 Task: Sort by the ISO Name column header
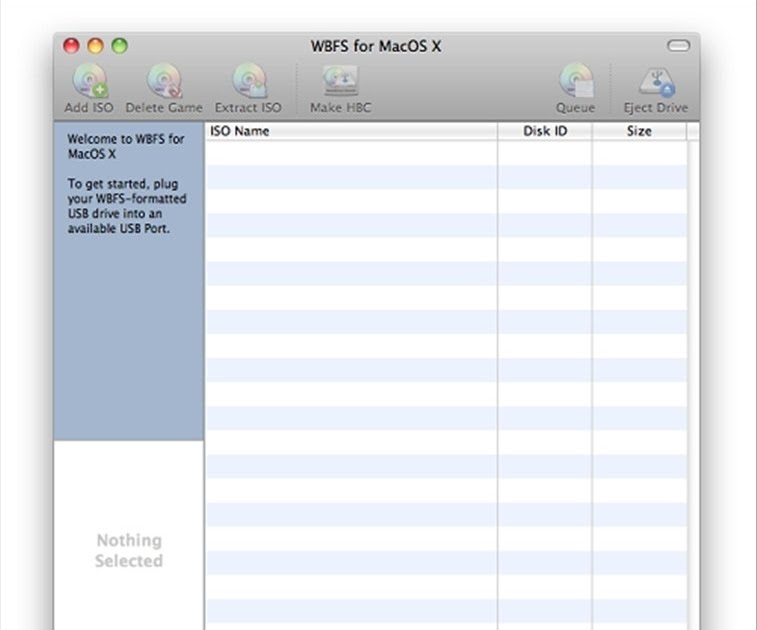[x=351, y=131]
